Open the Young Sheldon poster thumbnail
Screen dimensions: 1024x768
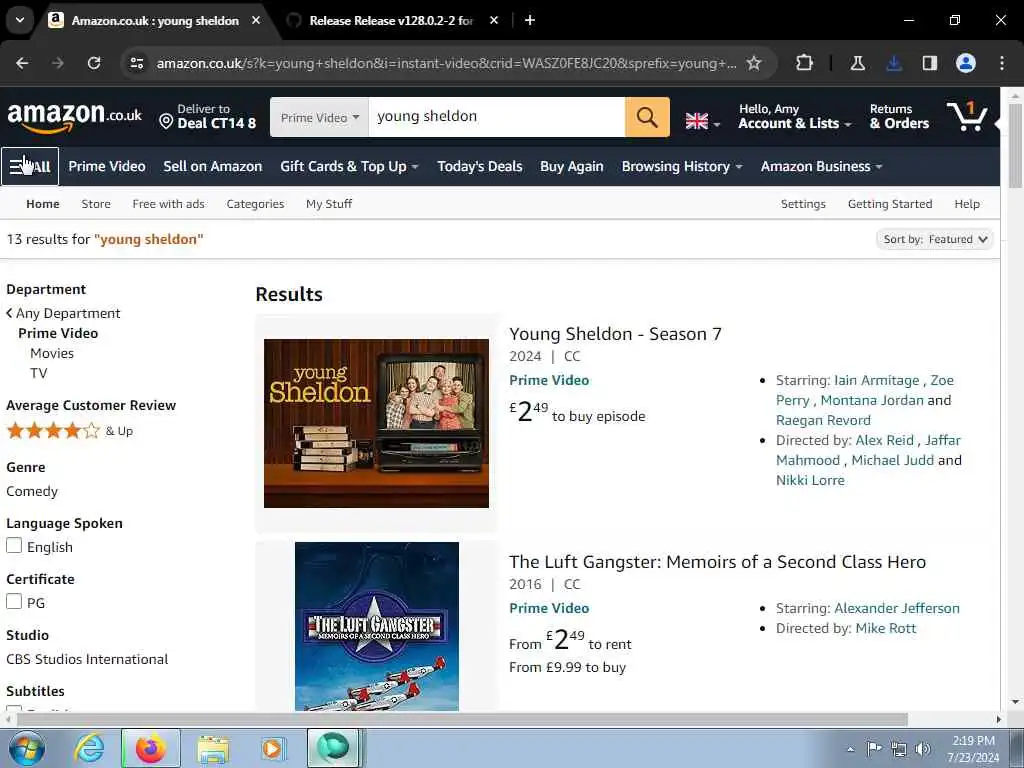376,423
